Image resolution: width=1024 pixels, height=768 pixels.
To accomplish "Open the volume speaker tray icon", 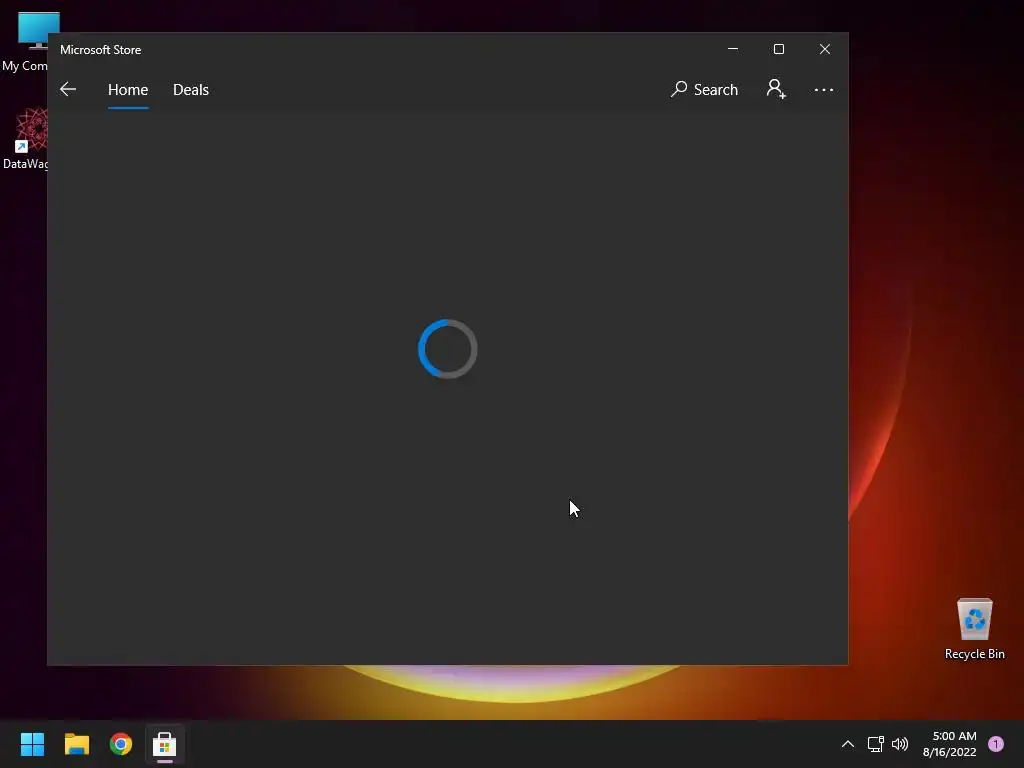I will coord(900,744).
